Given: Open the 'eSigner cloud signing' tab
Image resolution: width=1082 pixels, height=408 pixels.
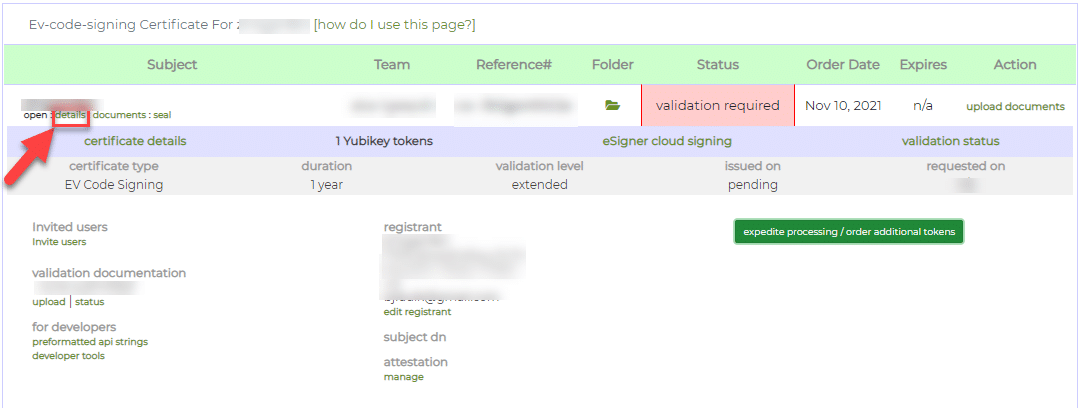Looking at the screenshot, I should tap(667, 141).
